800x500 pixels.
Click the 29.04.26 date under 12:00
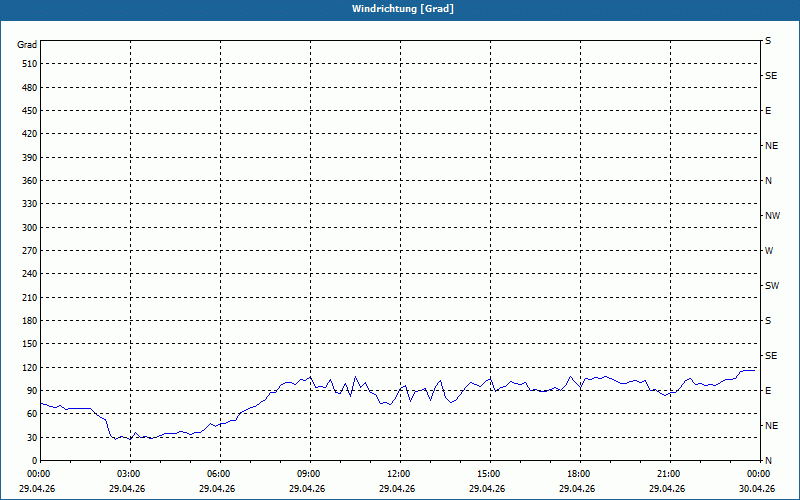[x=397, y=489]
